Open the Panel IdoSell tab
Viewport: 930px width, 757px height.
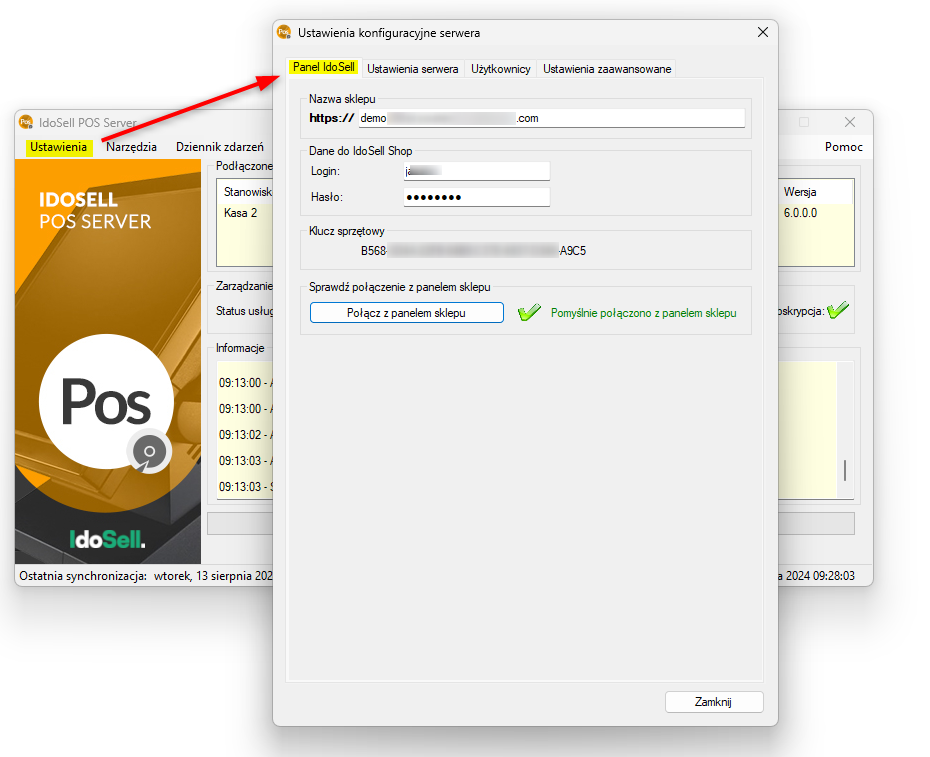(x=323, y=67)
